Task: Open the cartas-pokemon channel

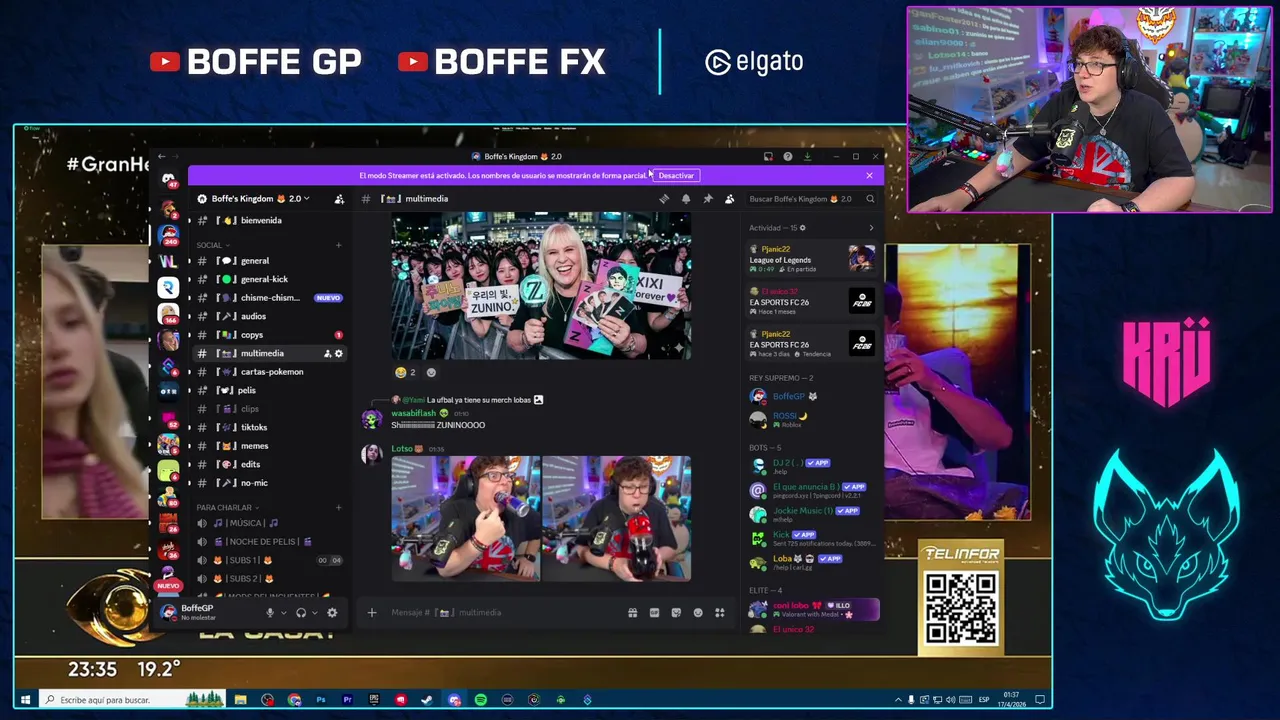Action: 268,372
